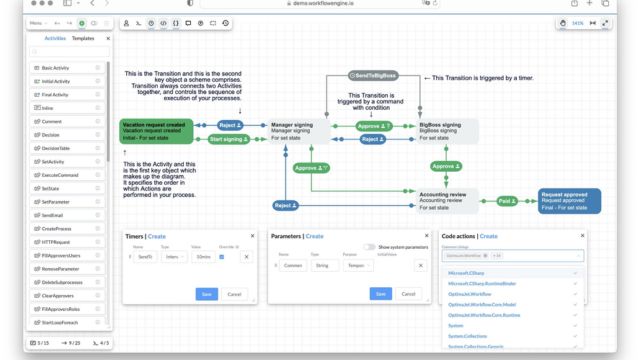Screen dimensions: 640x360
Task: Select SendEmail activity item
Action: (67, 215)
